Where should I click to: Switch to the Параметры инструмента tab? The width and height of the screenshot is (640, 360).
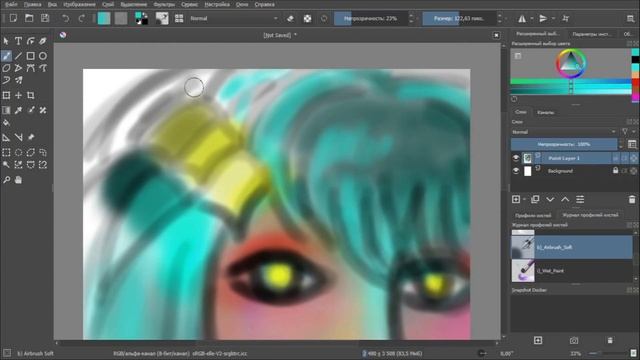pyautogui.click(x=592, y=34)
